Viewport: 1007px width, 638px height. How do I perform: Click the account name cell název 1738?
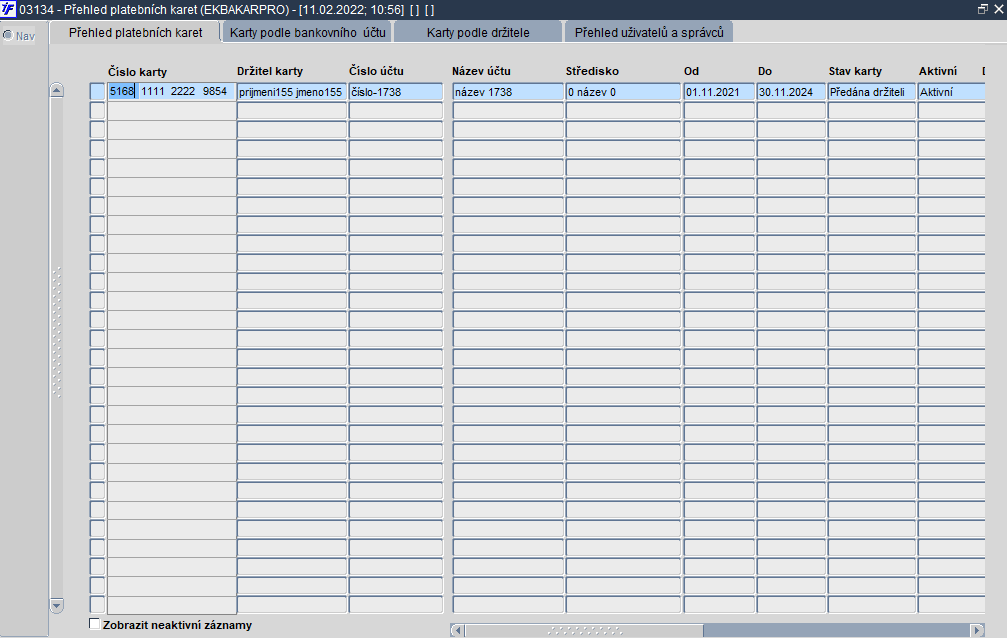(x=508, y=92)
